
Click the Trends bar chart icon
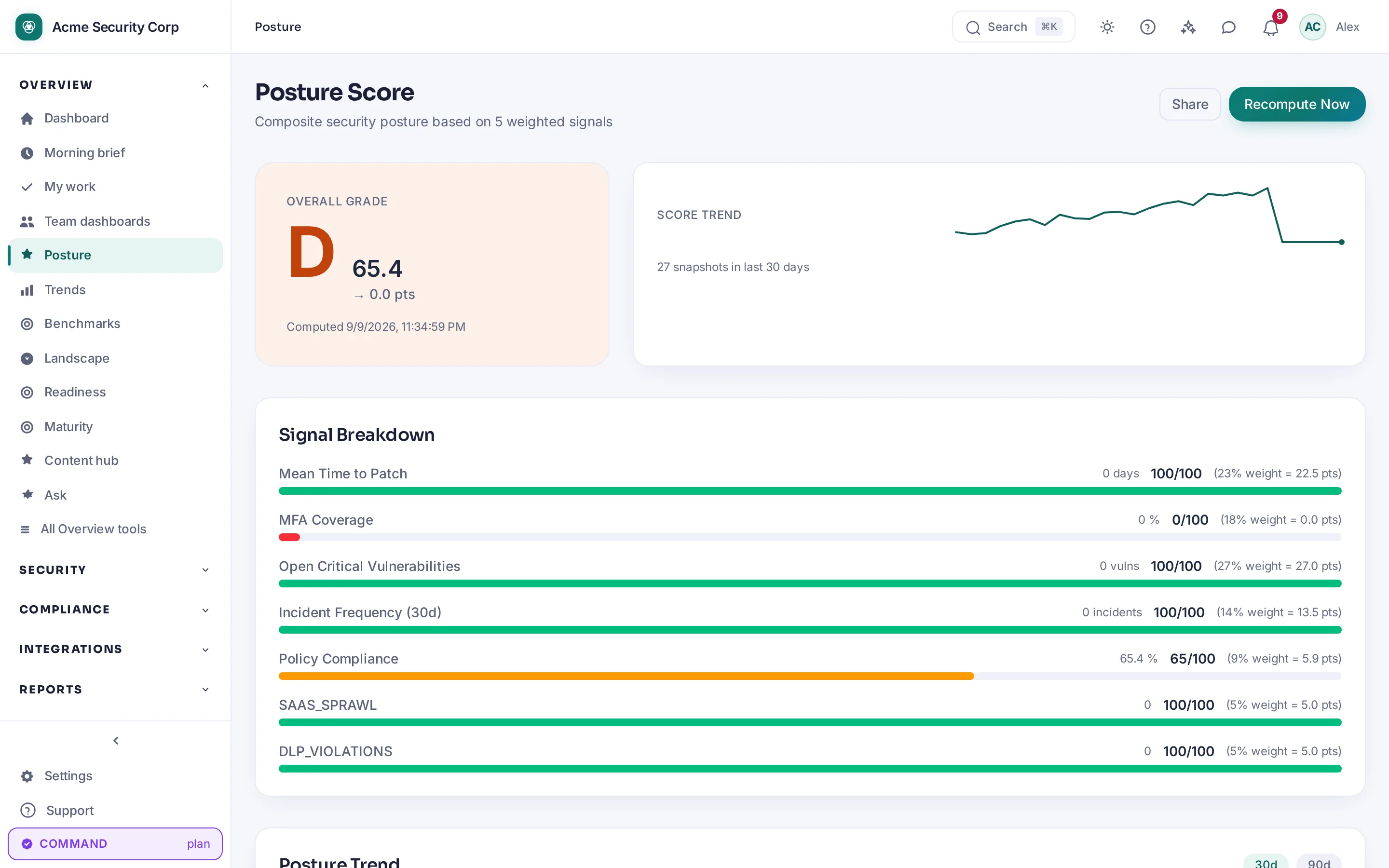click(27, 290)
